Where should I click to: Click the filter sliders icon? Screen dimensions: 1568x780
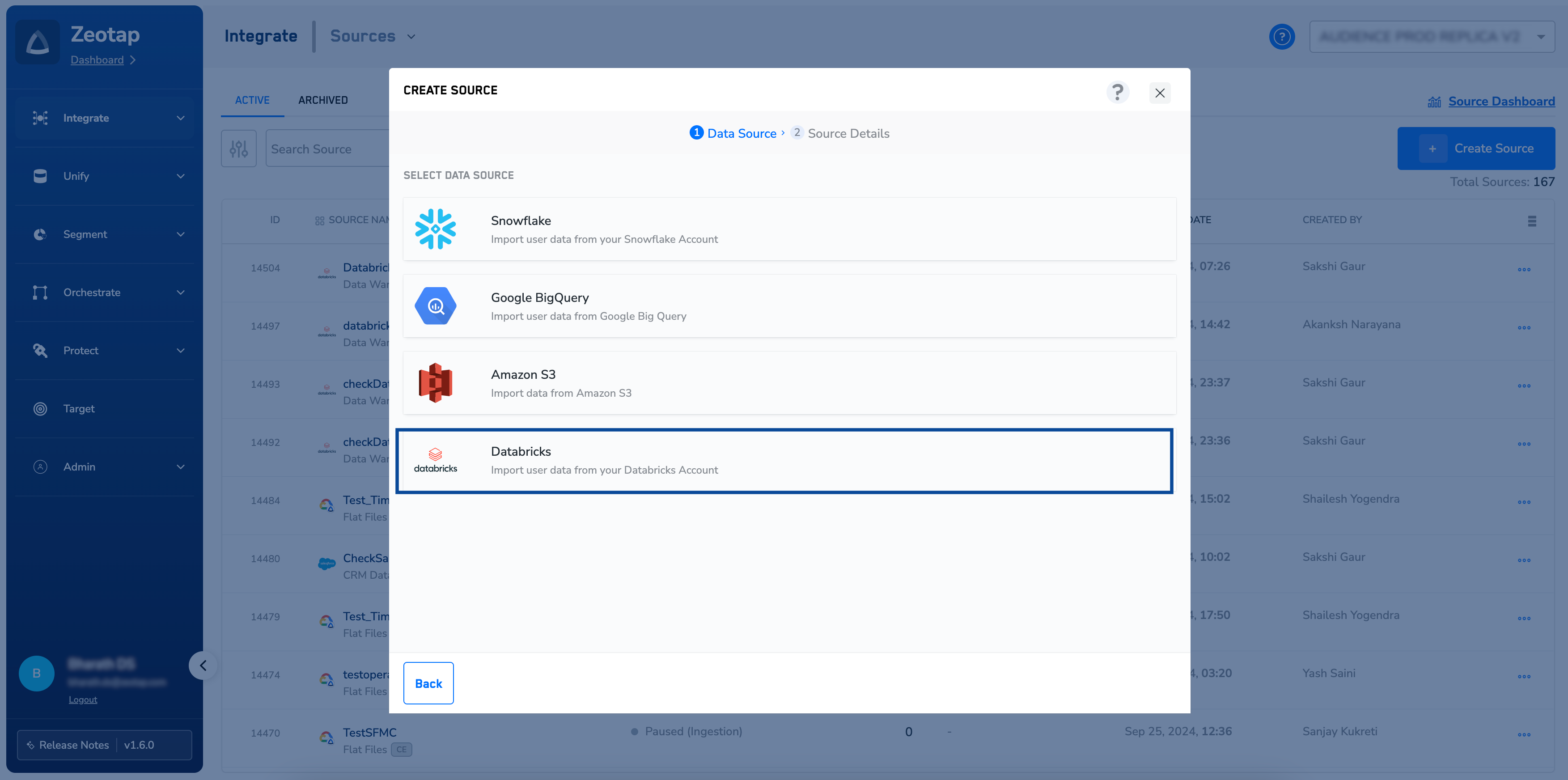click(x=239, y=148)
